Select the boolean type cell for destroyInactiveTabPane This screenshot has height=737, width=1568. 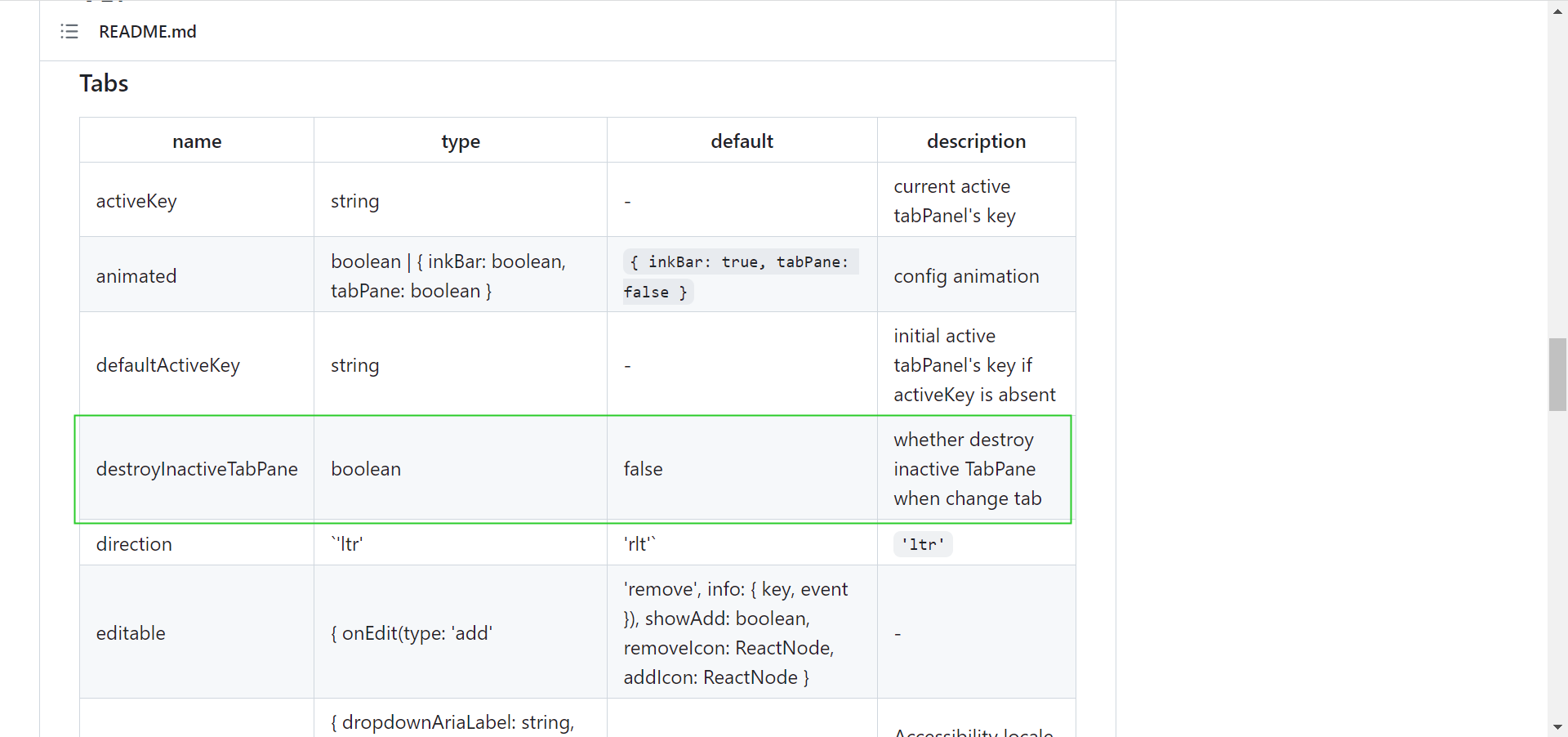point(366,469)
